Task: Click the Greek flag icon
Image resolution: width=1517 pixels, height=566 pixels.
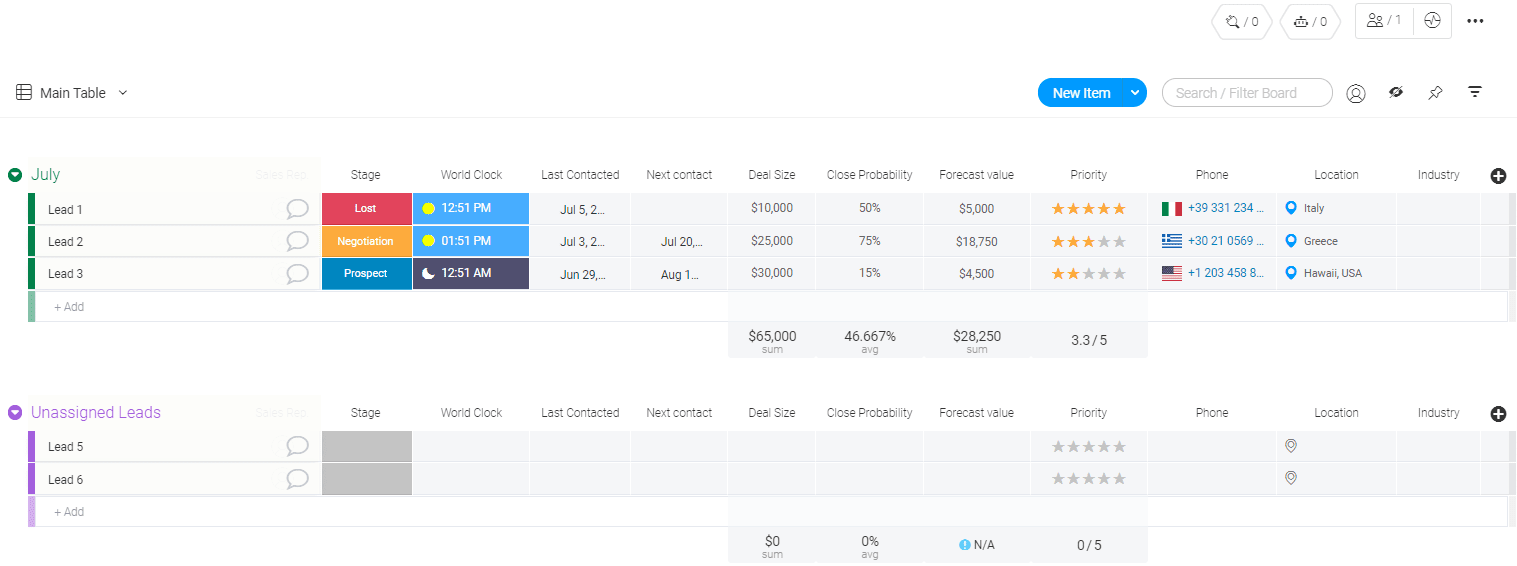Action: (x=1172, y=241)
